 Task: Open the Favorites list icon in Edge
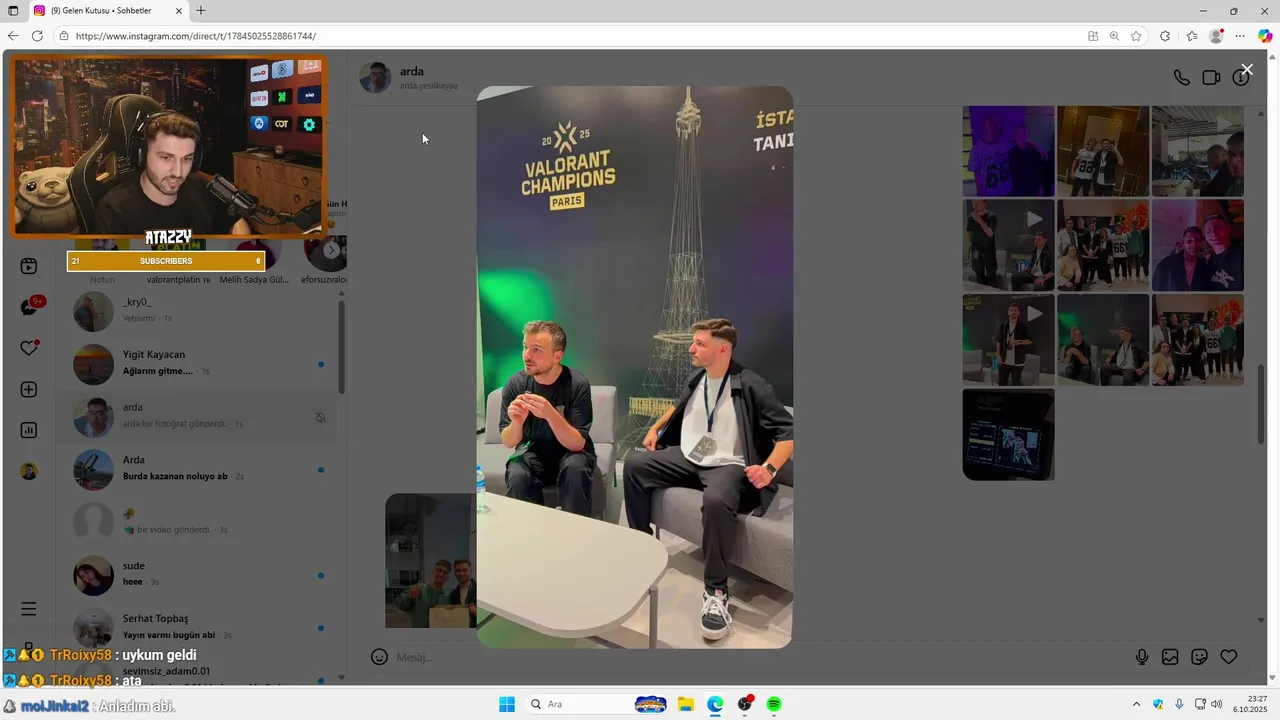(1192, 36)
